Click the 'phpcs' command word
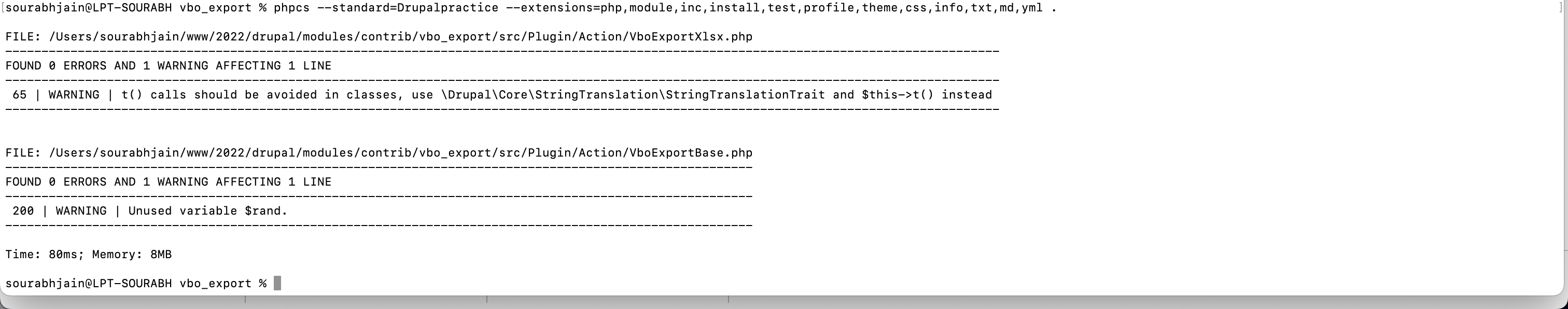Screen dimensions: 1568x309 (291, 8)
